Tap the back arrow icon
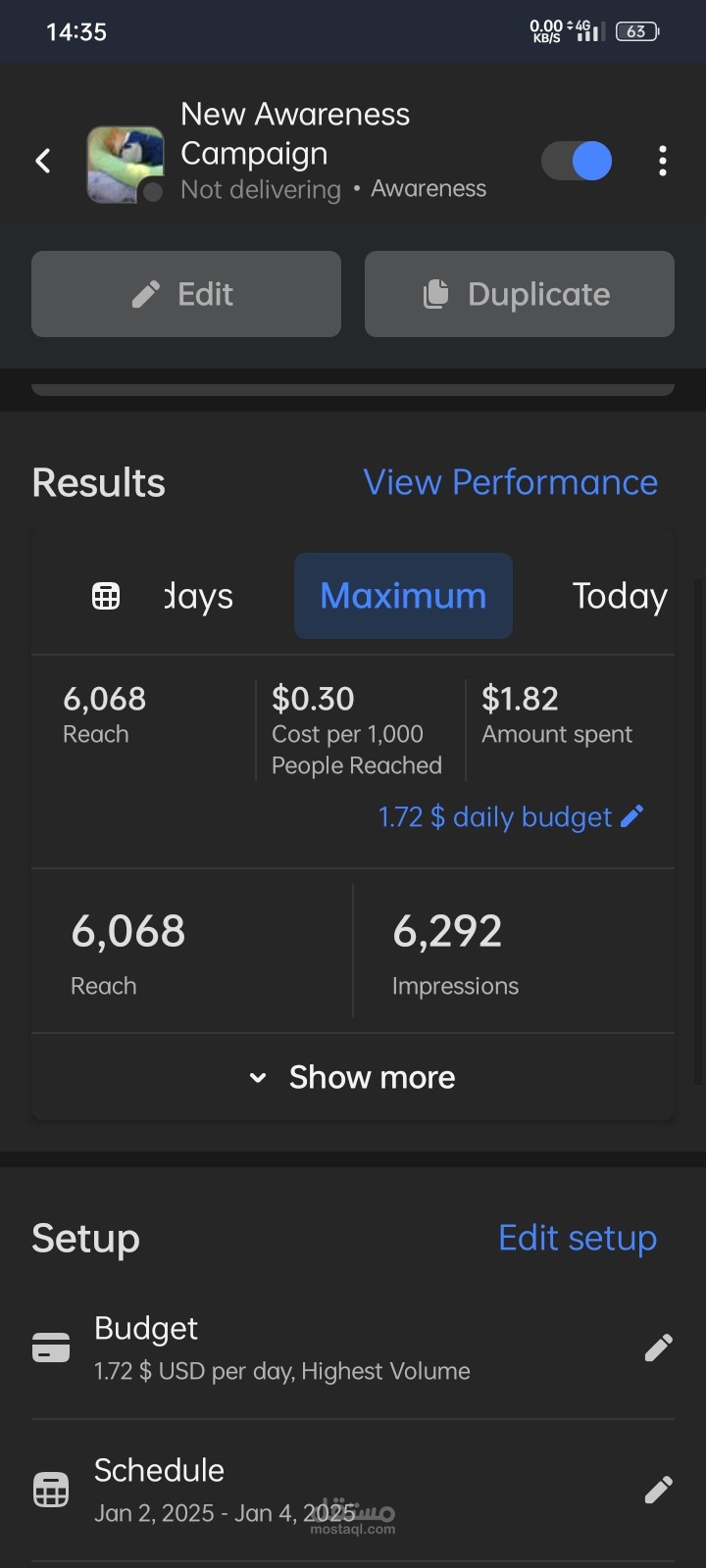 point(43,161)
